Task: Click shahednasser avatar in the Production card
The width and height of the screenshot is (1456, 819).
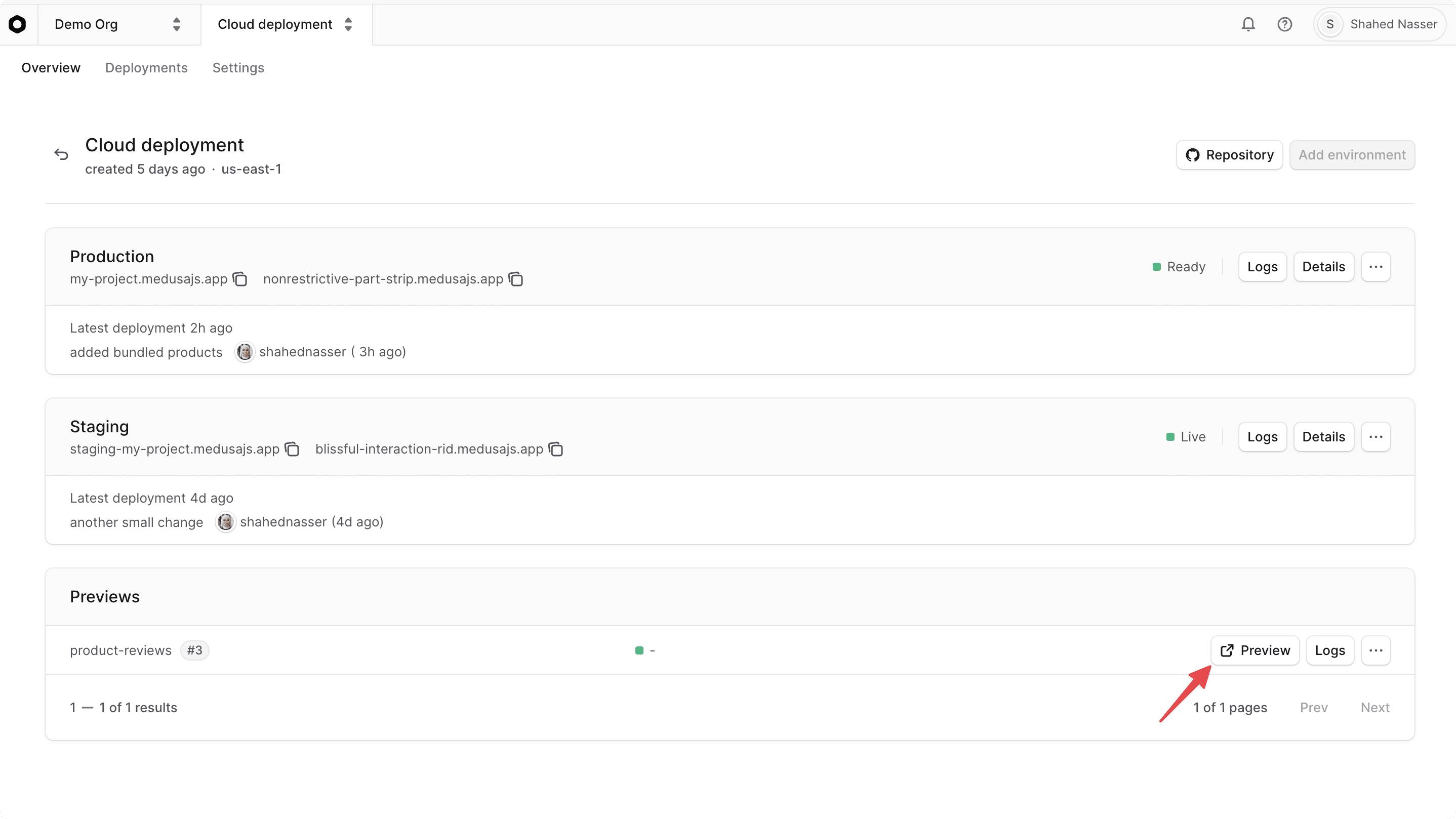Action: [245, 352]
